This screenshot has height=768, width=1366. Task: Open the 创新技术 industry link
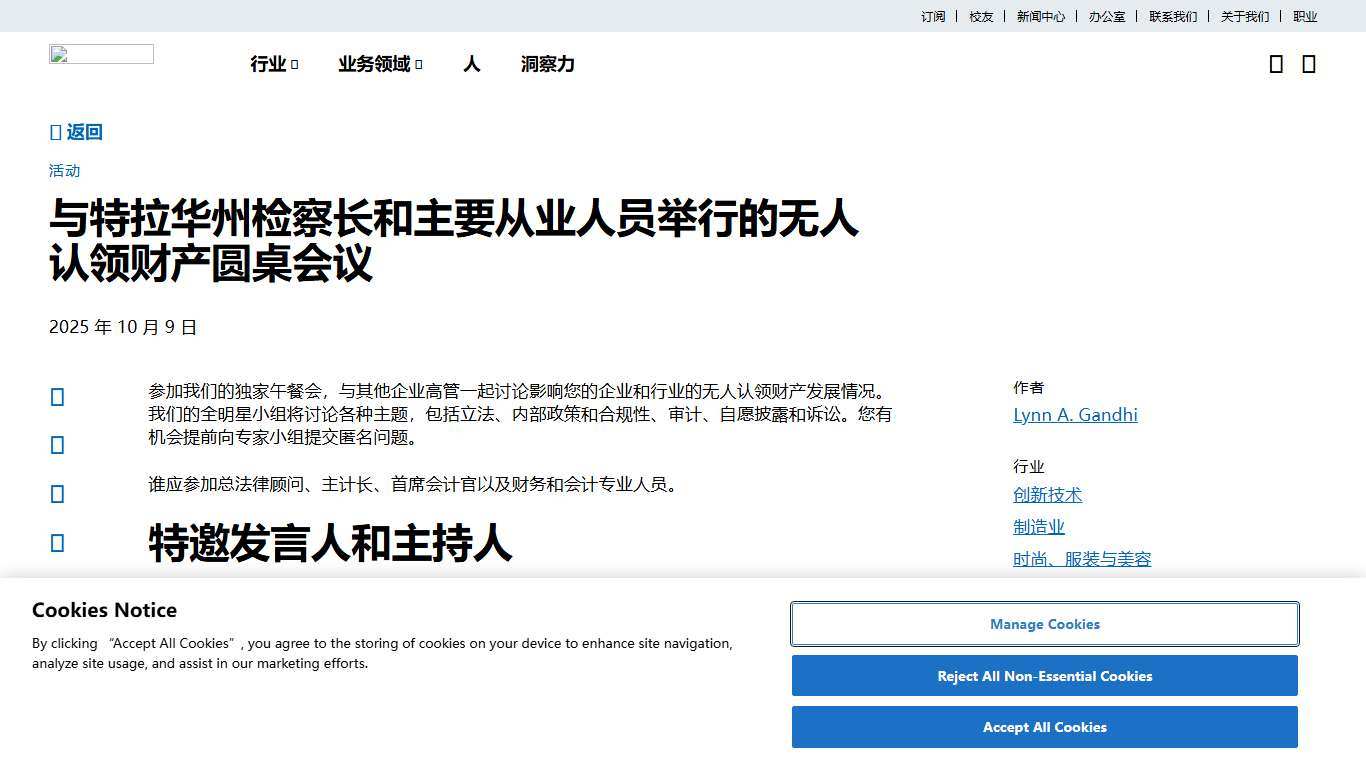pos(1047,495)
